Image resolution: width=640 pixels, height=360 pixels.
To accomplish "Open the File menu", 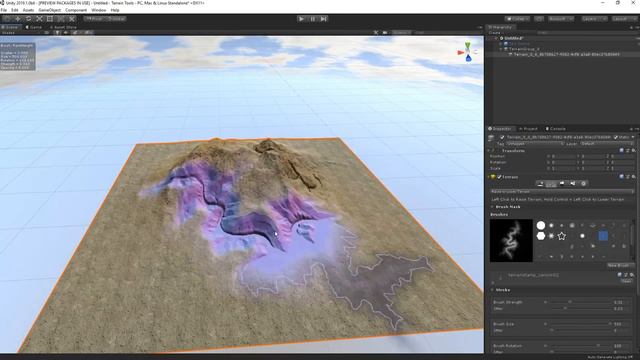I will (x=4, y=10).
